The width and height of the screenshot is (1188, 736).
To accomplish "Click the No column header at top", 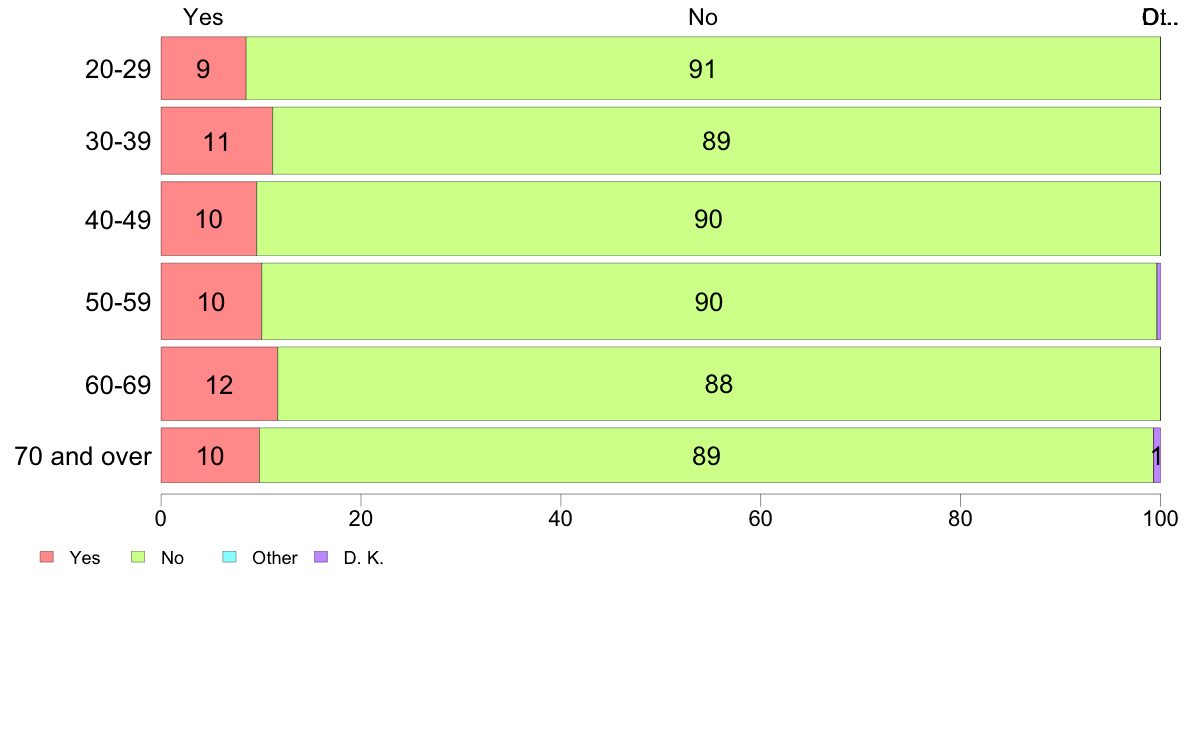I will (x=703, y=17).
